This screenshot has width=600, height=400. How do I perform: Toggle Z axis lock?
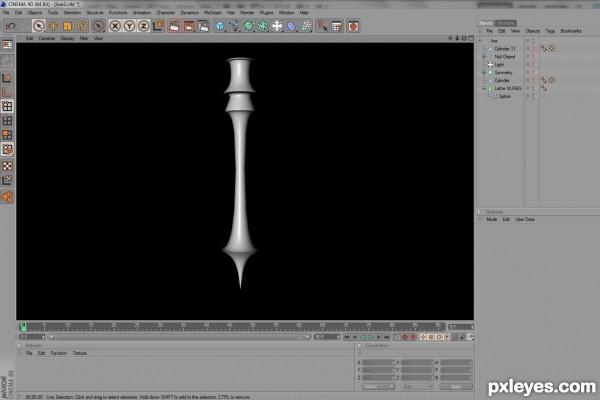click(x=143, y=26)
